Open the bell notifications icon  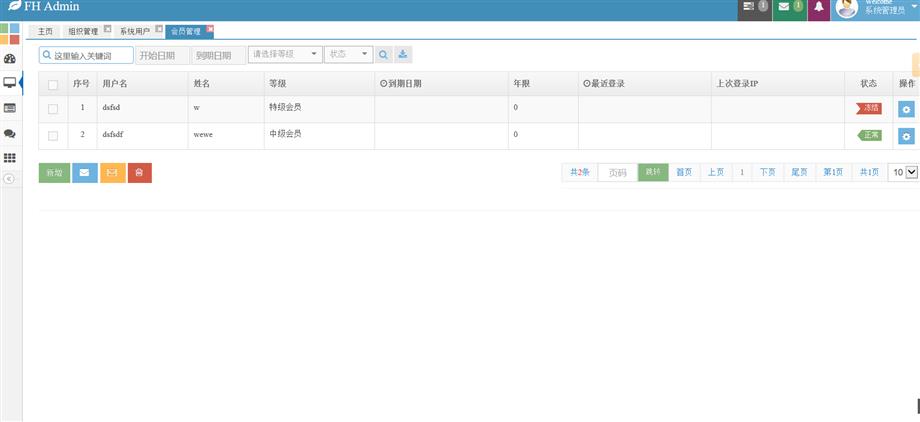[818, 8]
